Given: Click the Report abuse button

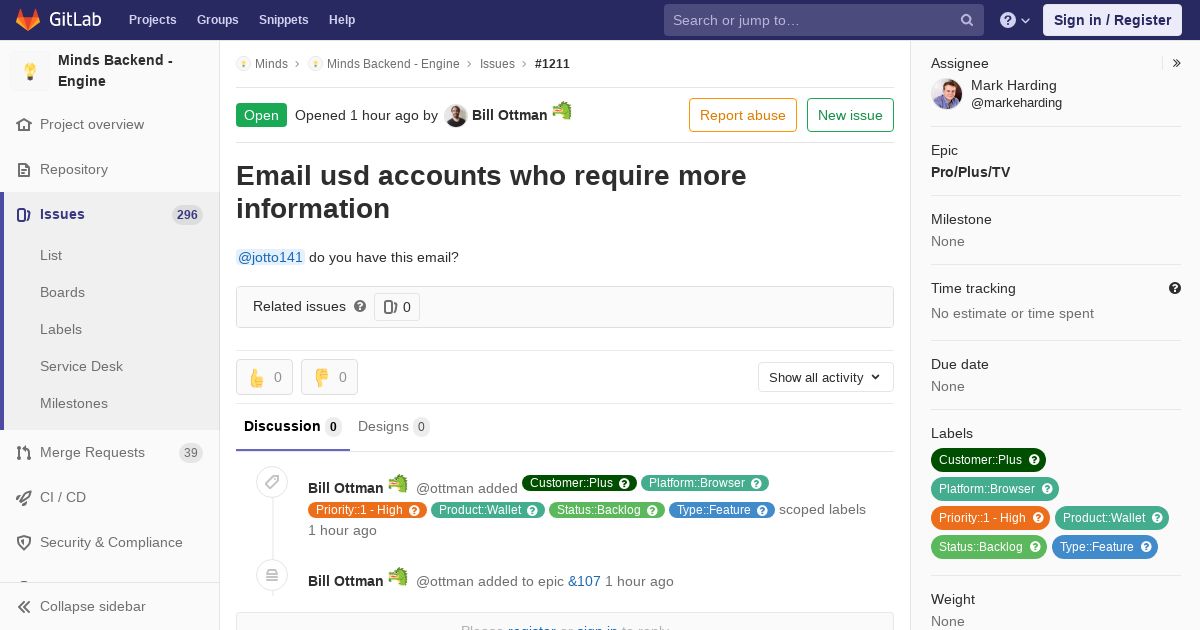Looking at the screenshot, I should 743,115.
